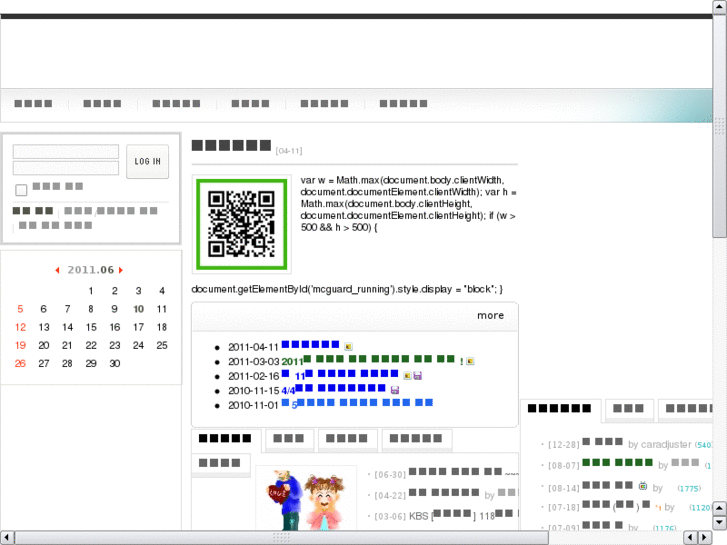This screenshot has height=545, width=727.
Task: Open the [08-07] right panel post
Action: (618, 463)
